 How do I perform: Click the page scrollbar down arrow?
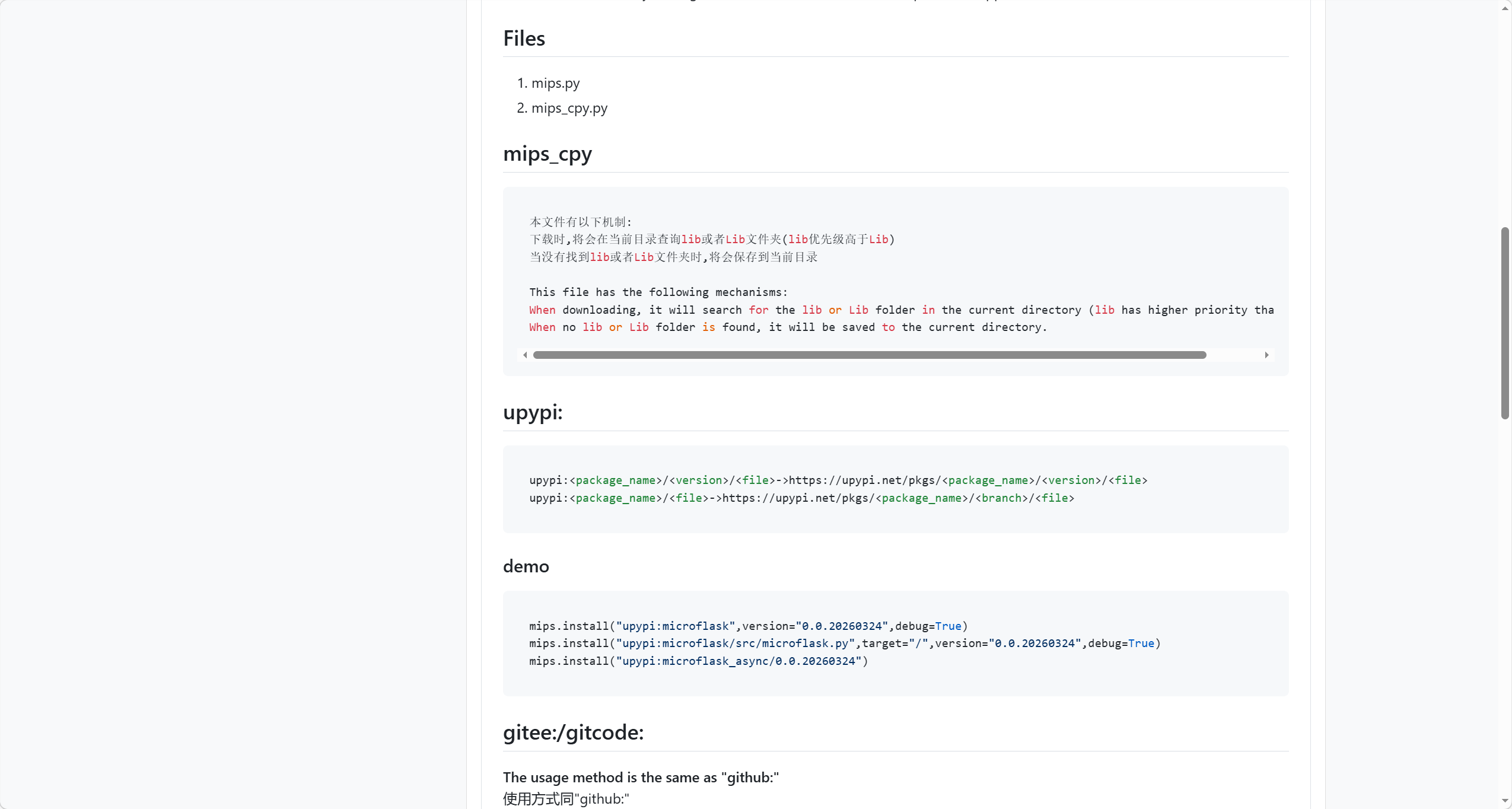click(x=1505, y=801)
